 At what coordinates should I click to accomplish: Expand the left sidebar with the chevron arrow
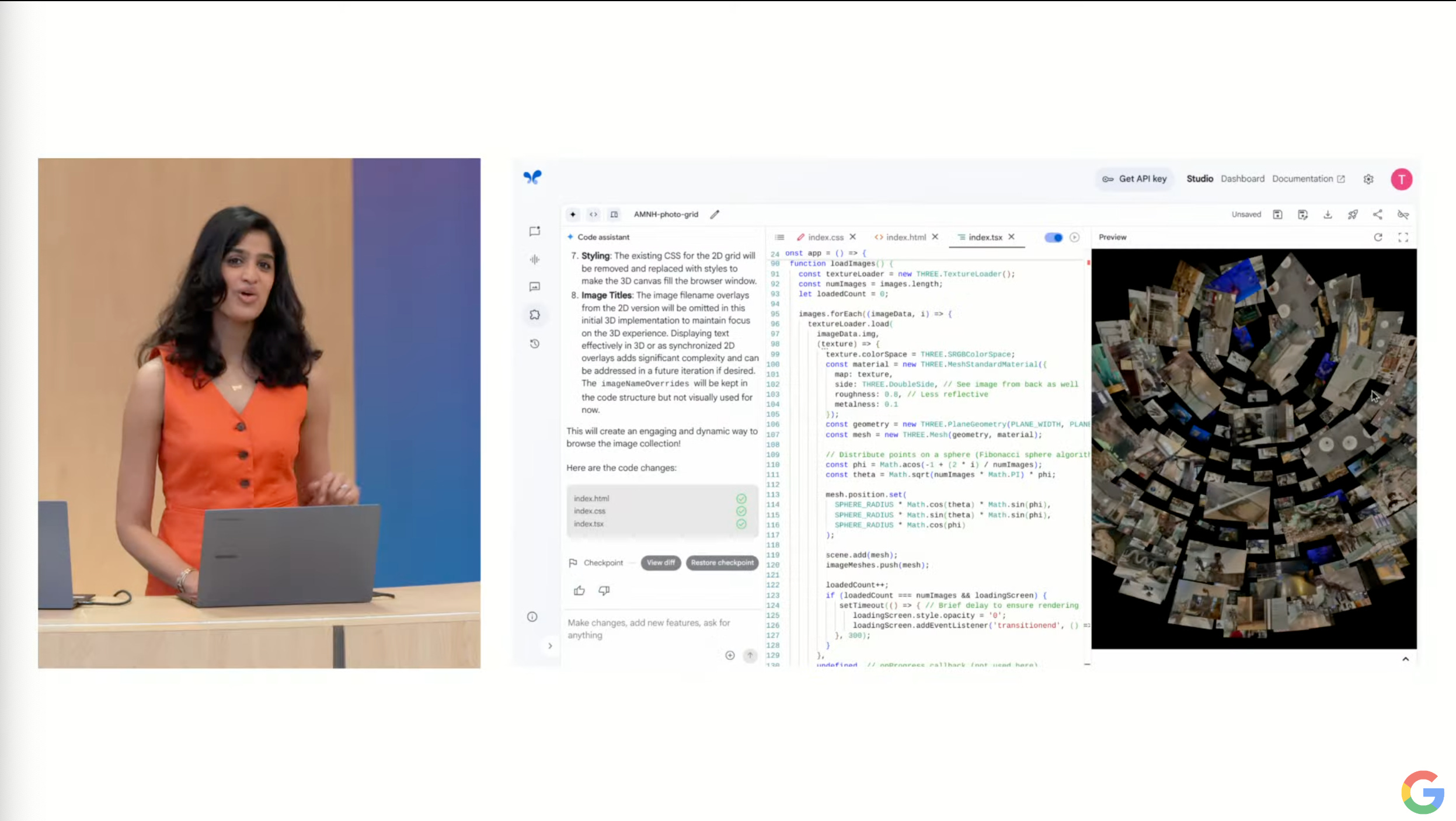[x=550, y=646]
